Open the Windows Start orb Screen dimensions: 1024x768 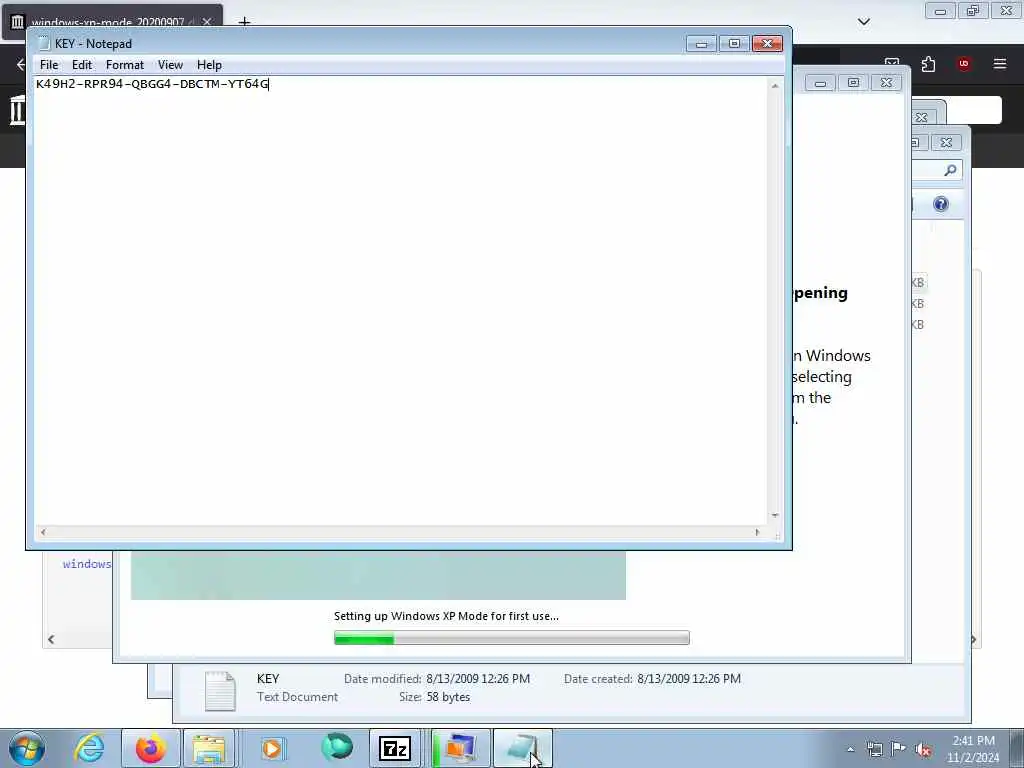click(x=27, y=748)
